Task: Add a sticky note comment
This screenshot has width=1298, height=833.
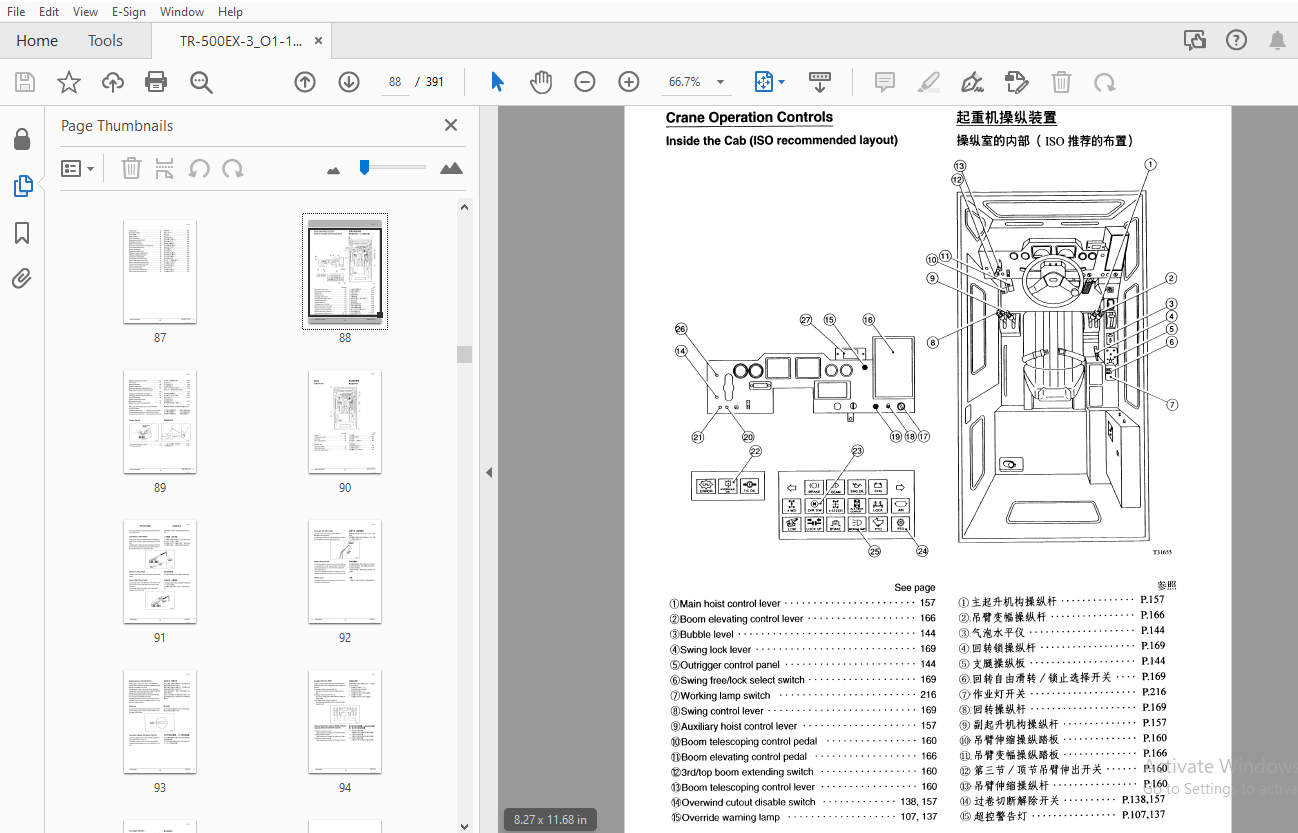Action: 884,82
